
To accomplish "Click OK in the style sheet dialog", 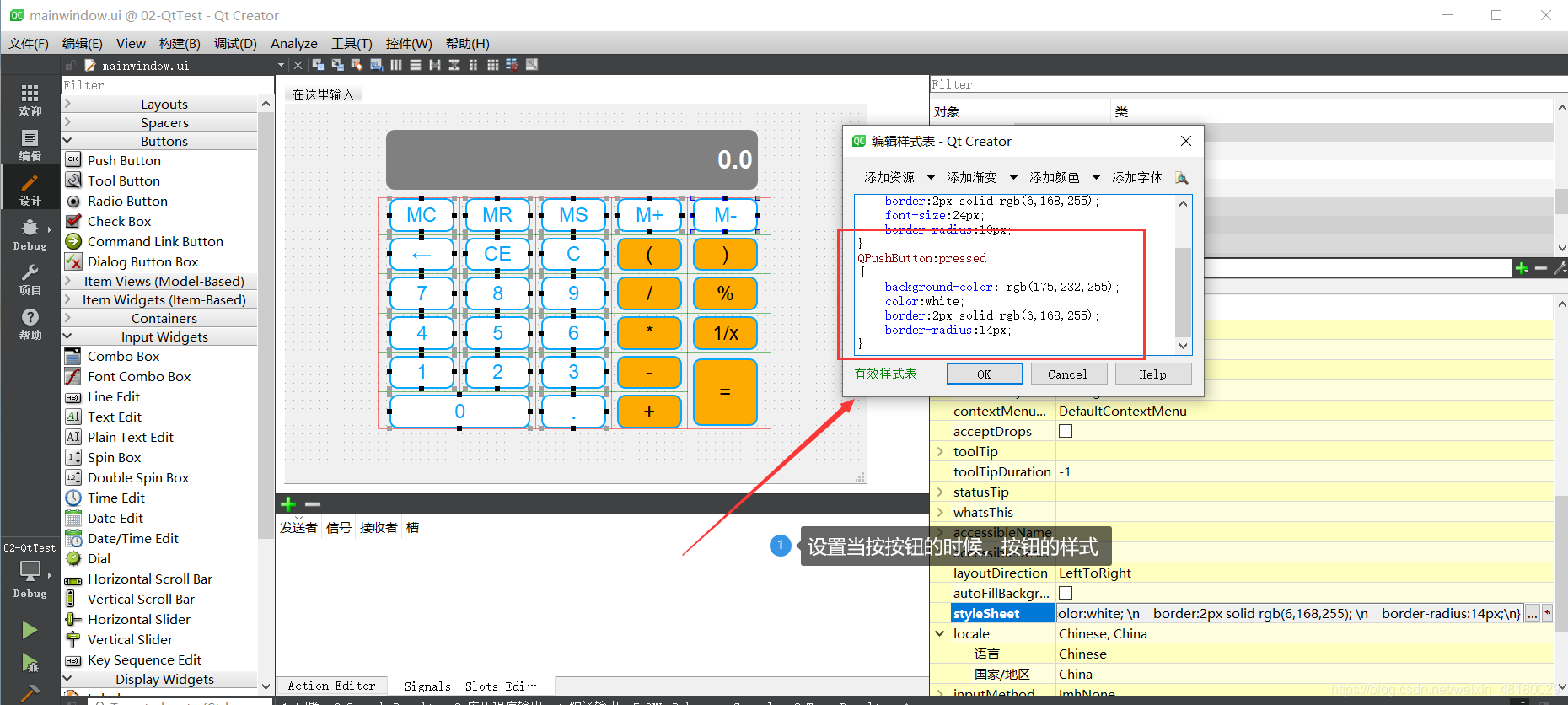I will click(x=985, y=374).
